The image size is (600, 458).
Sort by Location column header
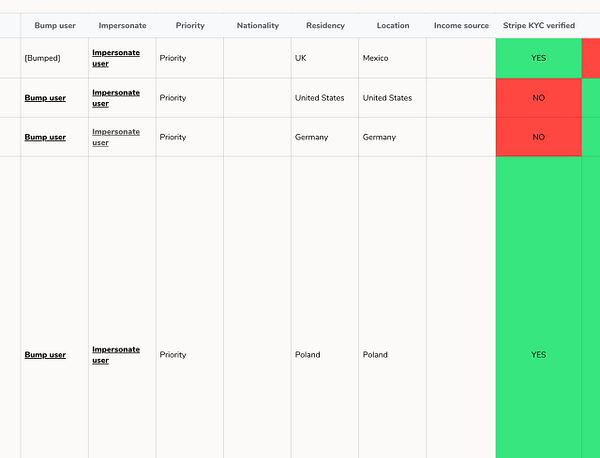coord(393,26)
